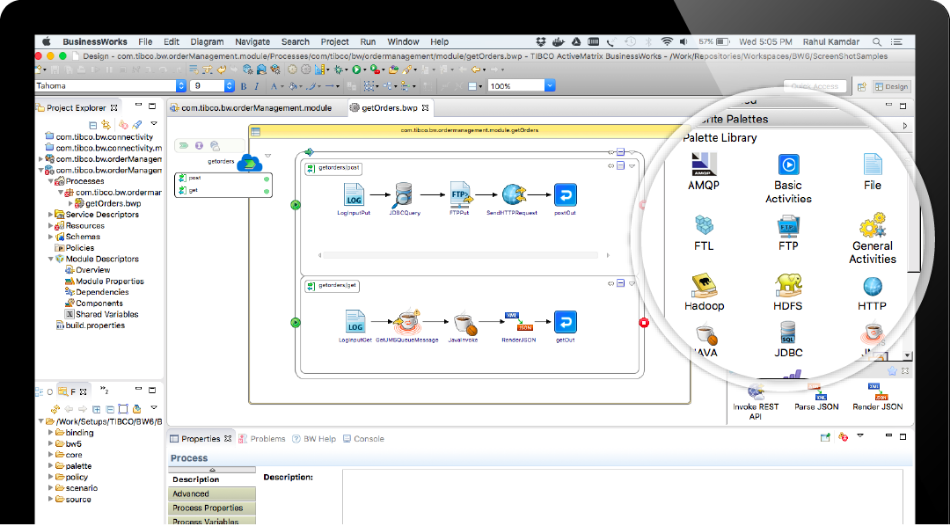Collapse the Module Descriptors node

(51, 259)
